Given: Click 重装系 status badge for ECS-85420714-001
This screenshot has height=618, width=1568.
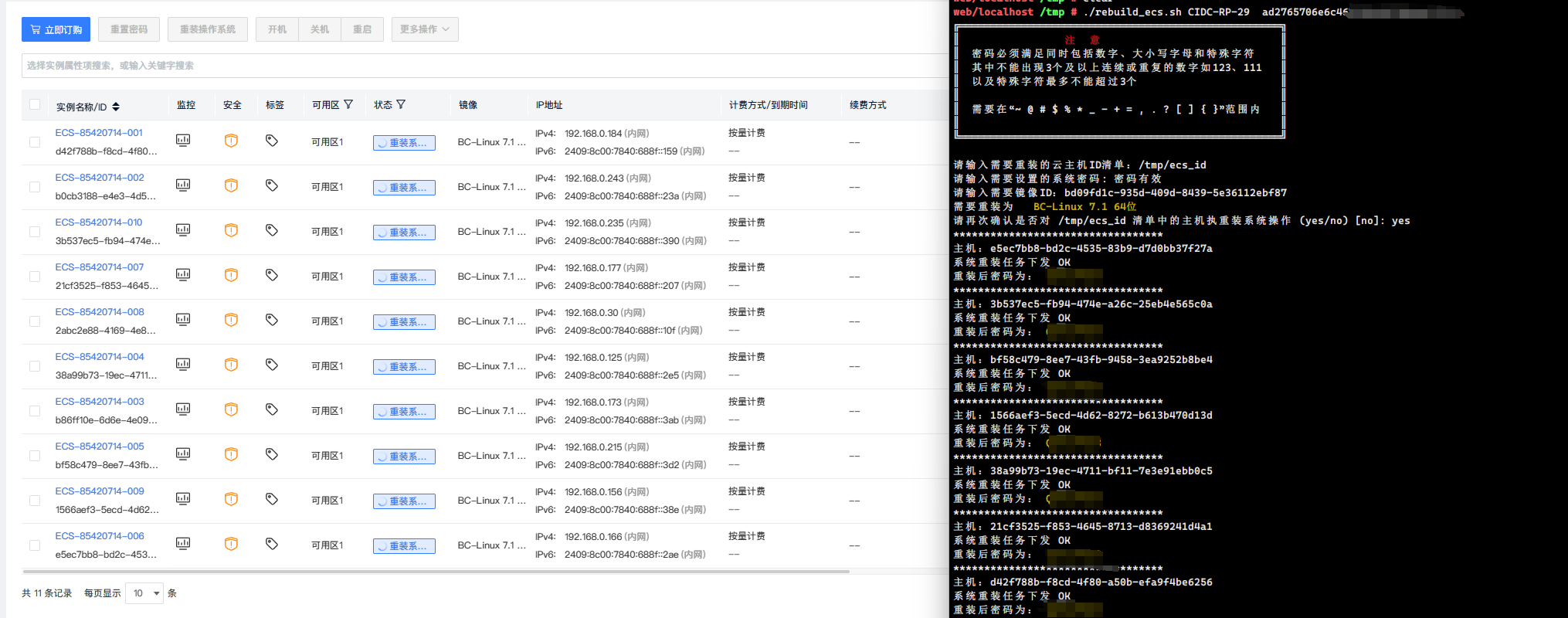Looking at the screenshot, I should [x=404, y=143].
